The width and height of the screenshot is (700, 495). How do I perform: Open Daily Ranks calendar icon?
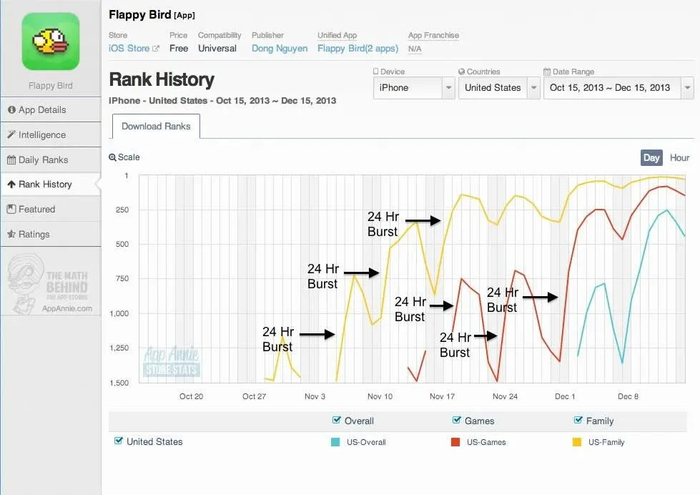pyautogui.click(x=11, y=160)
